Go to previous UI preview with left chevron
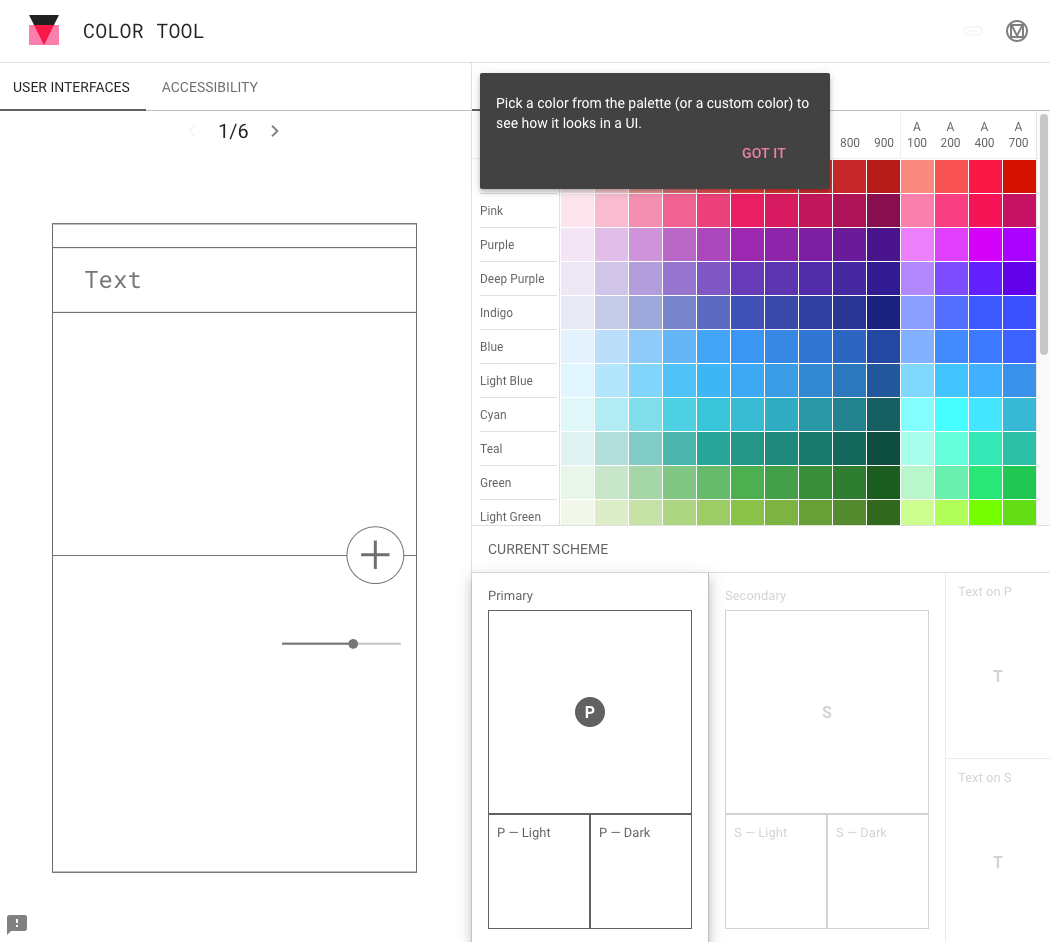 (x=192, y=131)
